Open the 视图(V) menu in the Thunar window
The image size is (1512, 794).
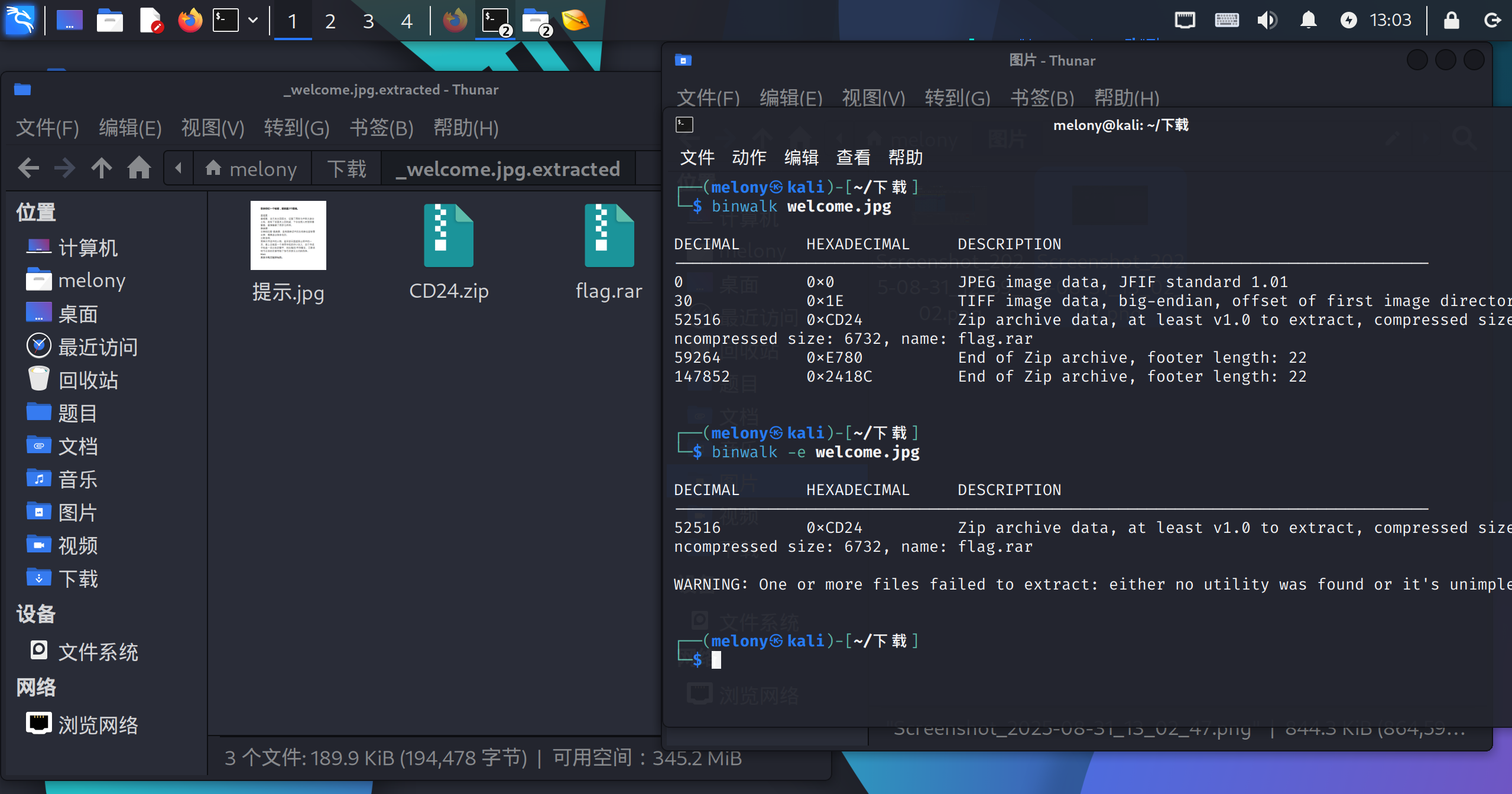pyautogui.click(x=212, y=128)
